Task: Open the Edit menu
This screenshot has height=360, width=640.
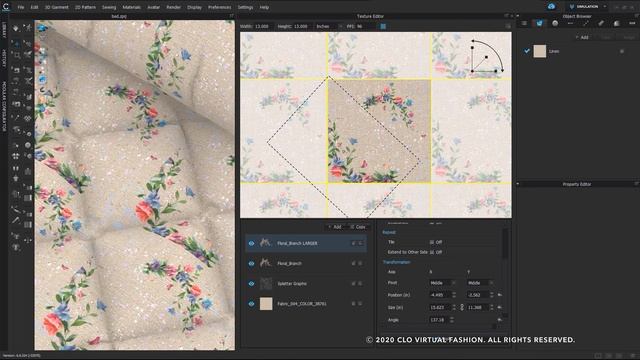Action: click(x=34, y=7)
